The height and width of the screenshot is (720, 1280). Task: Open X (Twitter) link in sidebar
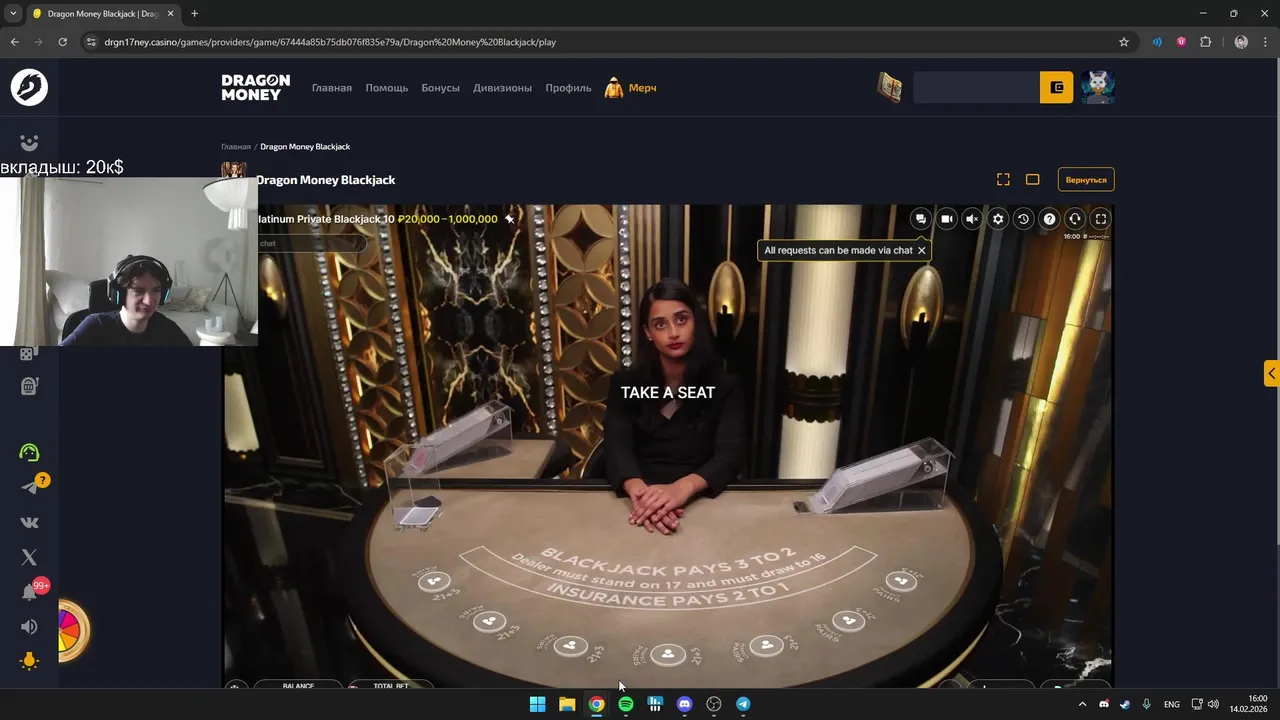[29, 557]
